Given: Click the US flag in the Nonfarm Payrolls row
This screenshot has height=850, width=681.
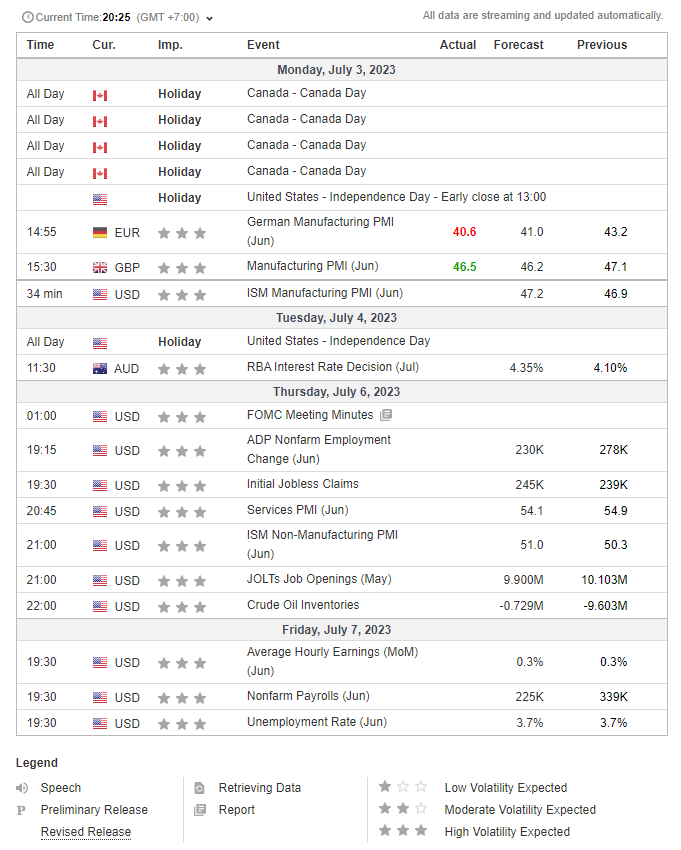Looking at the screenshot, I should 100,698.
